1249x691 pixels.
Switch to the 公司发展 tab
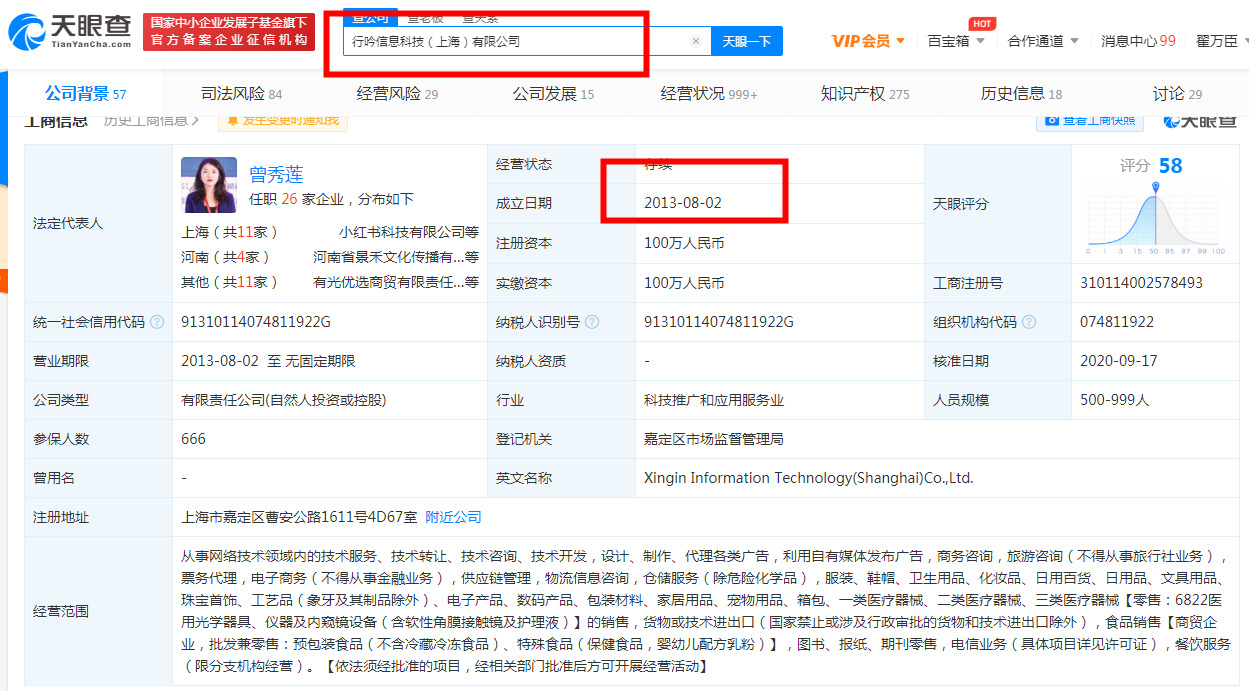(x=553, y=94)
